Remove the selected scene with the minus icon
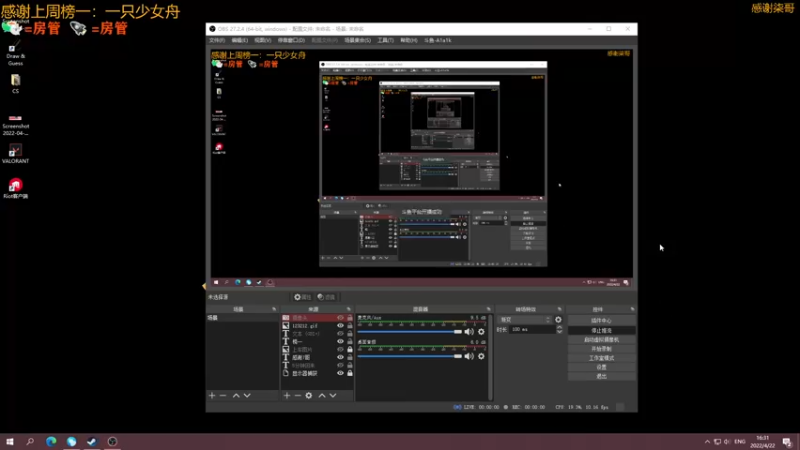The width and height of the screenshot is (800, 450). [223, 395]
